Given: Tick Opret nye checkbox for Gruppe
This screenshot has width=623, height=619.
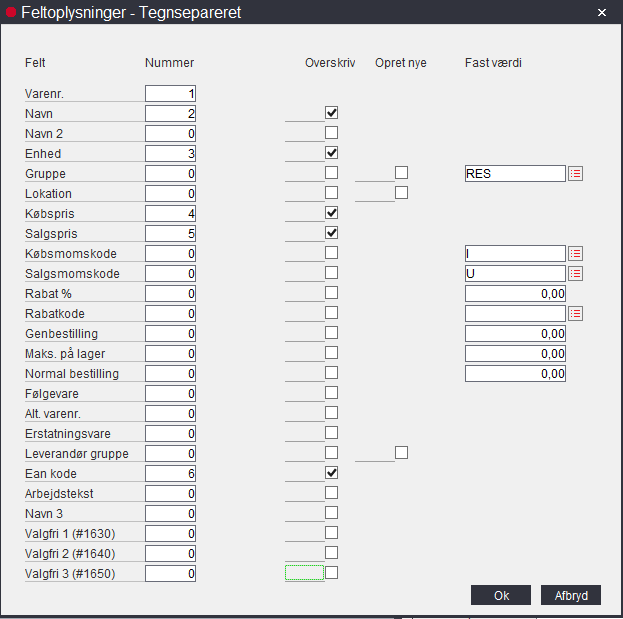Looking at the screenshot, I should (x=401, y=173).
